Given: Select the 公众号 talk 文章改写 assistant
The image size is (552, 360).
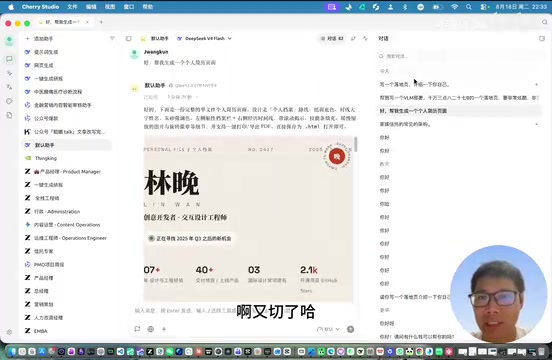Looking at the screenshot, I should pyautogui.click(x=67, y=132).
